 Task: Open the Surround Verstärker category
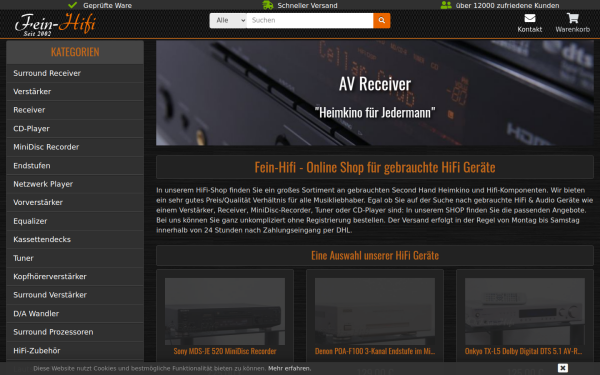(75, 295)
